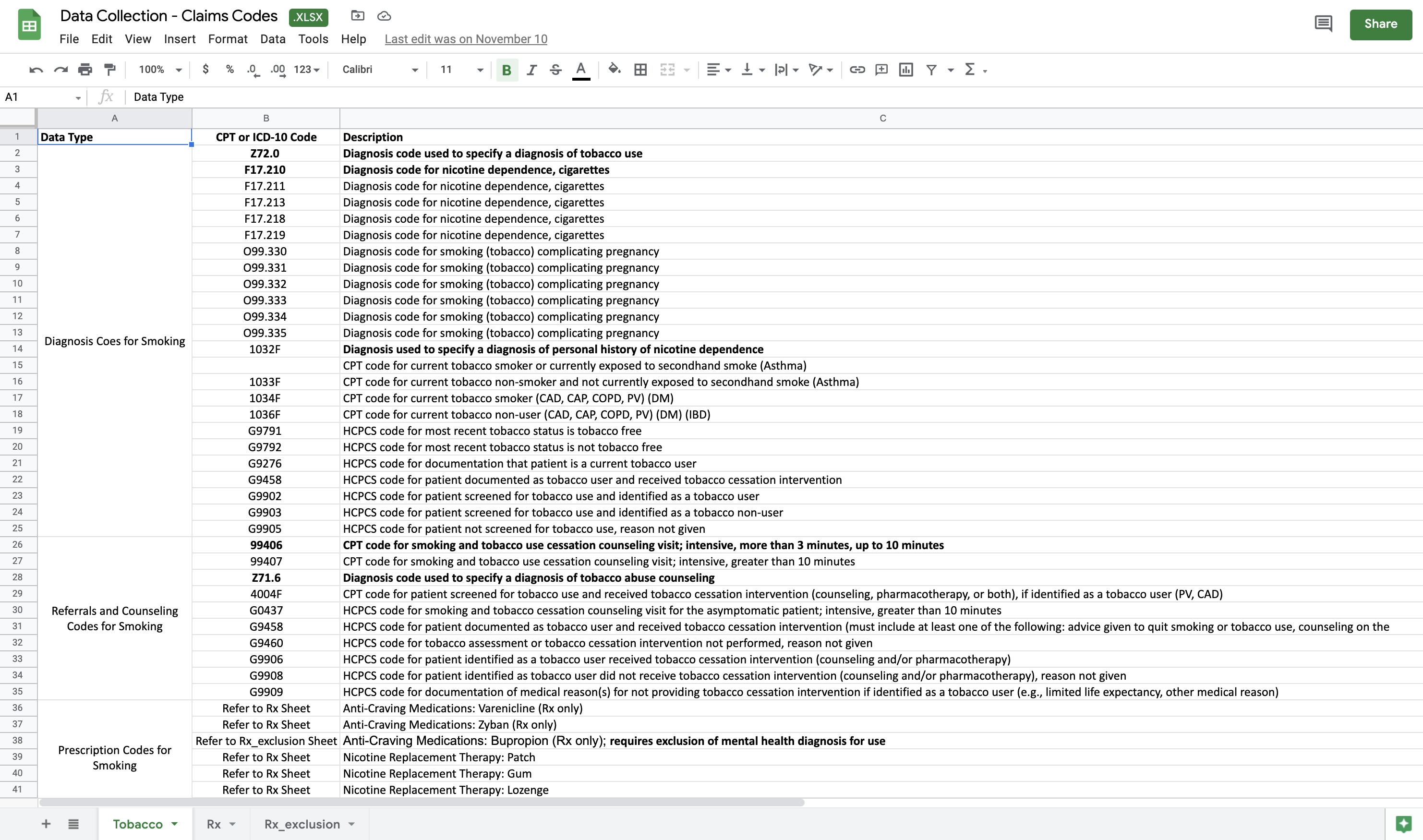The image size is (1423, 840).
Task: Open the Data menu
Action: pyautogui.click(x=273, y=39)
